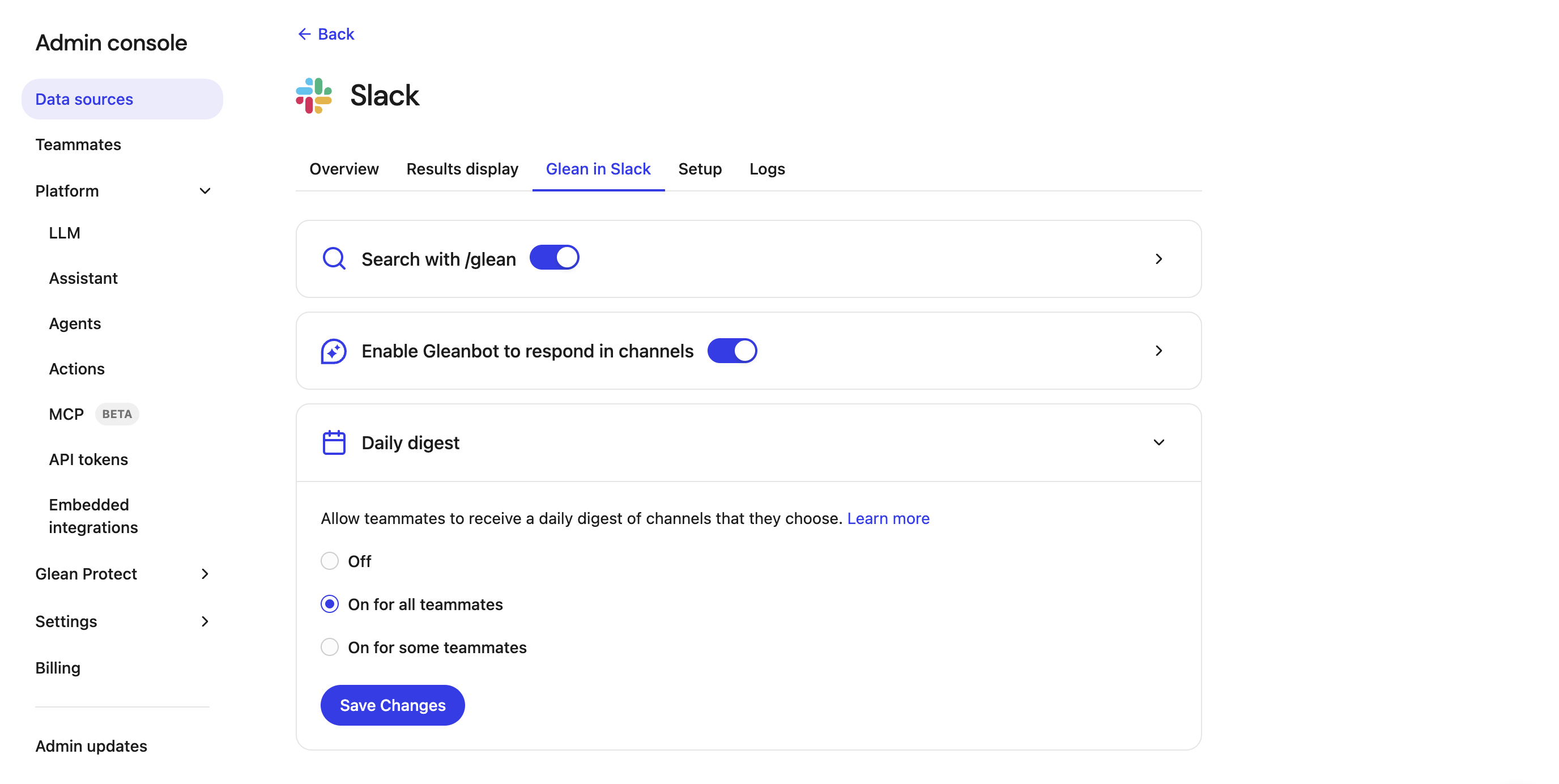The width and height of the screenshot is (1559, 784).
Task: Collapse the Daily digest section
Action: tap(1158, 442)
